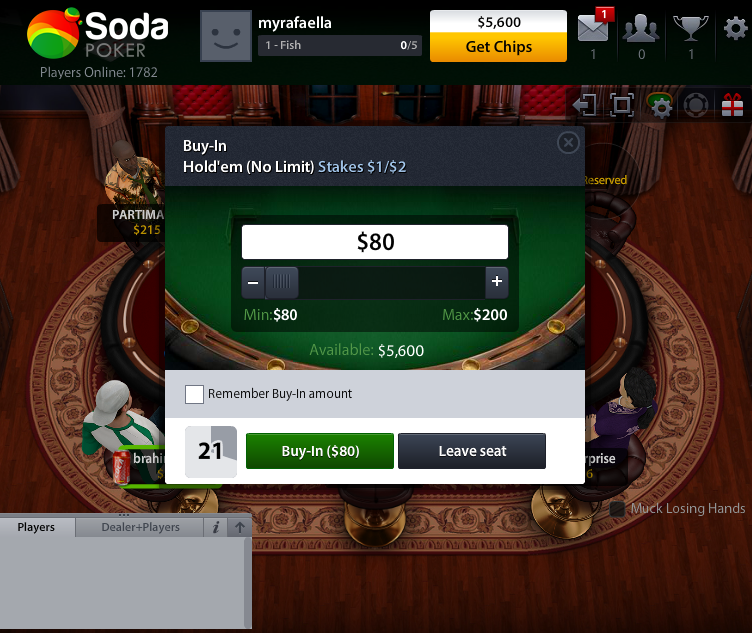
Task: Open chat info button
Action: (x=216, y=528)
